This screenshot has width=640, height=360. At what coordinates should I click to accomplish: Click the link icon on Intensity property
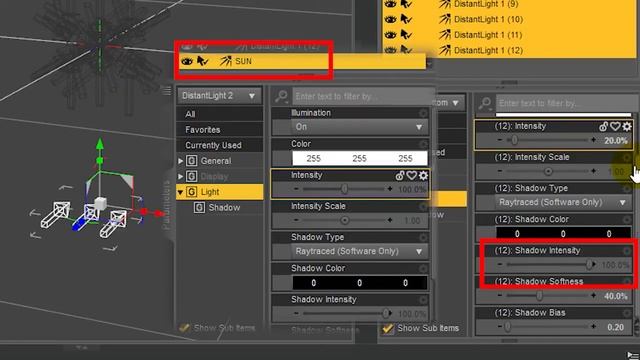(400, 176)
